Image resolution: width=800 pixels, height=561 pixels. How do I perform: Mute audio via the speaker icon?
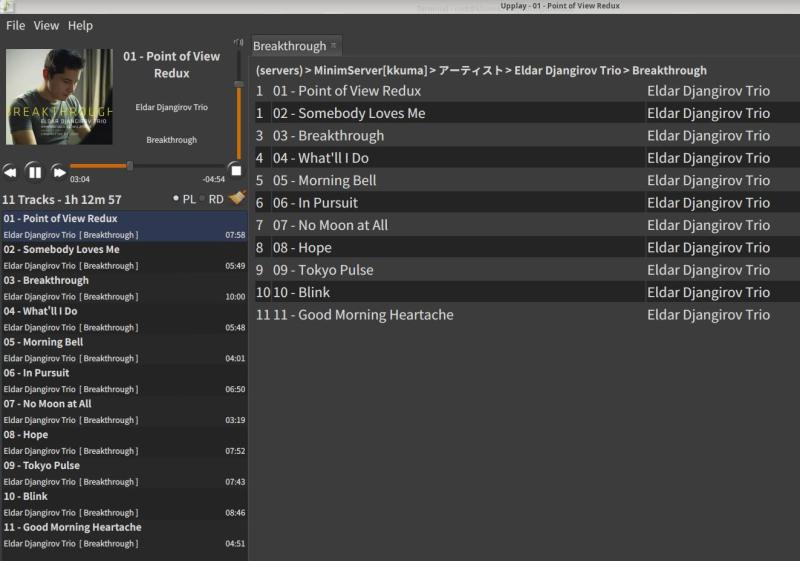238,43
